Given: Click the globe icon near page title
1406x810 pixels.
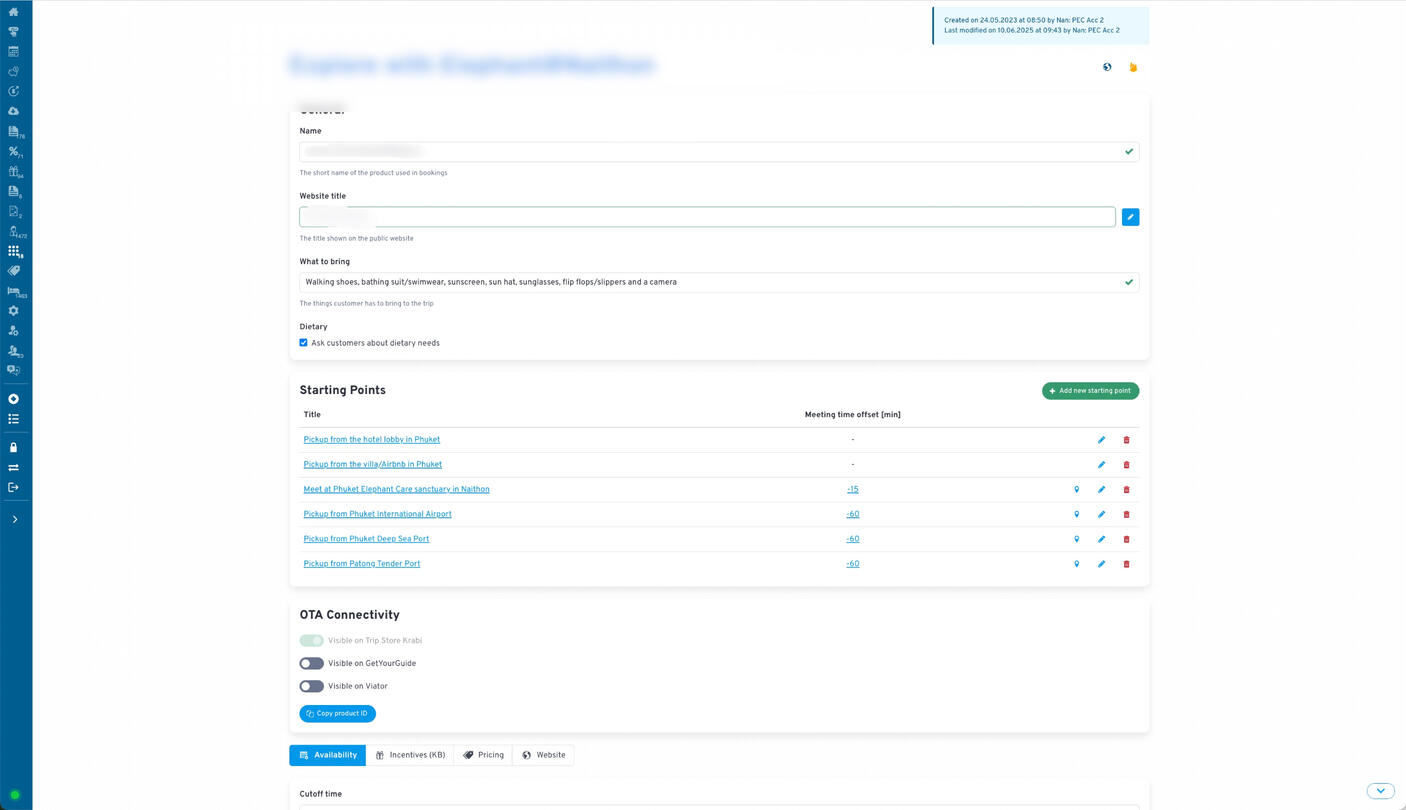Looking at the screenshot, I should pos(1107,67).
